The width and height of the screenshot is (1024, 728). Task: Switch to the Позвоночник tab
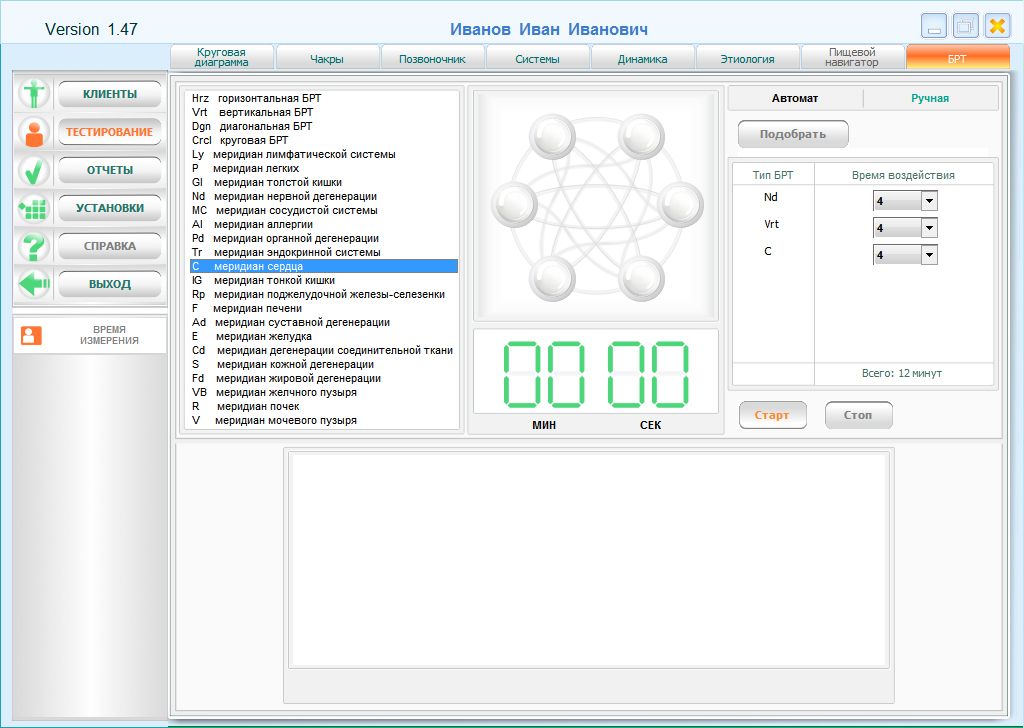click(432, 59)
